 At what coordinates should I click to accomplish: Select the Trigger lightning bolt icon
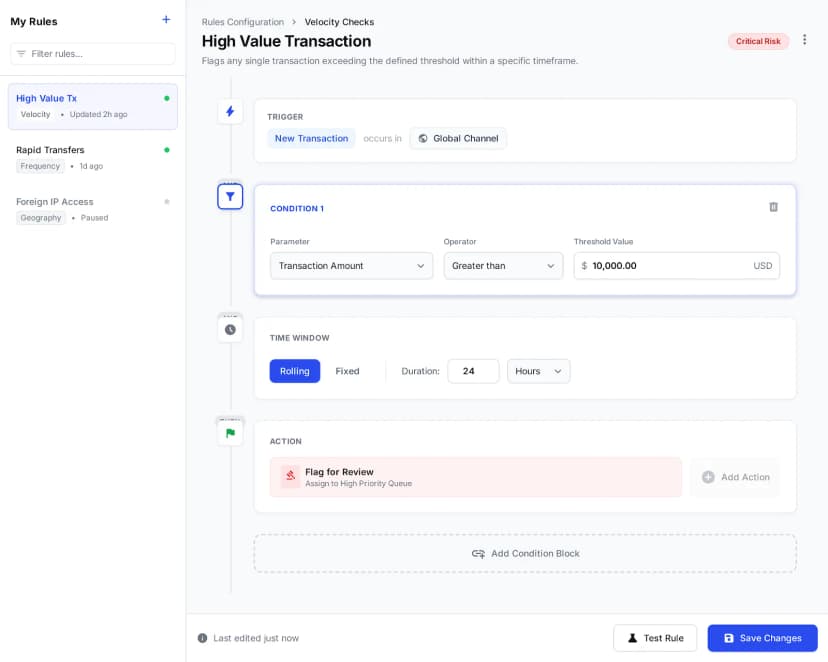pyautogui.click(x=230, y=111)
